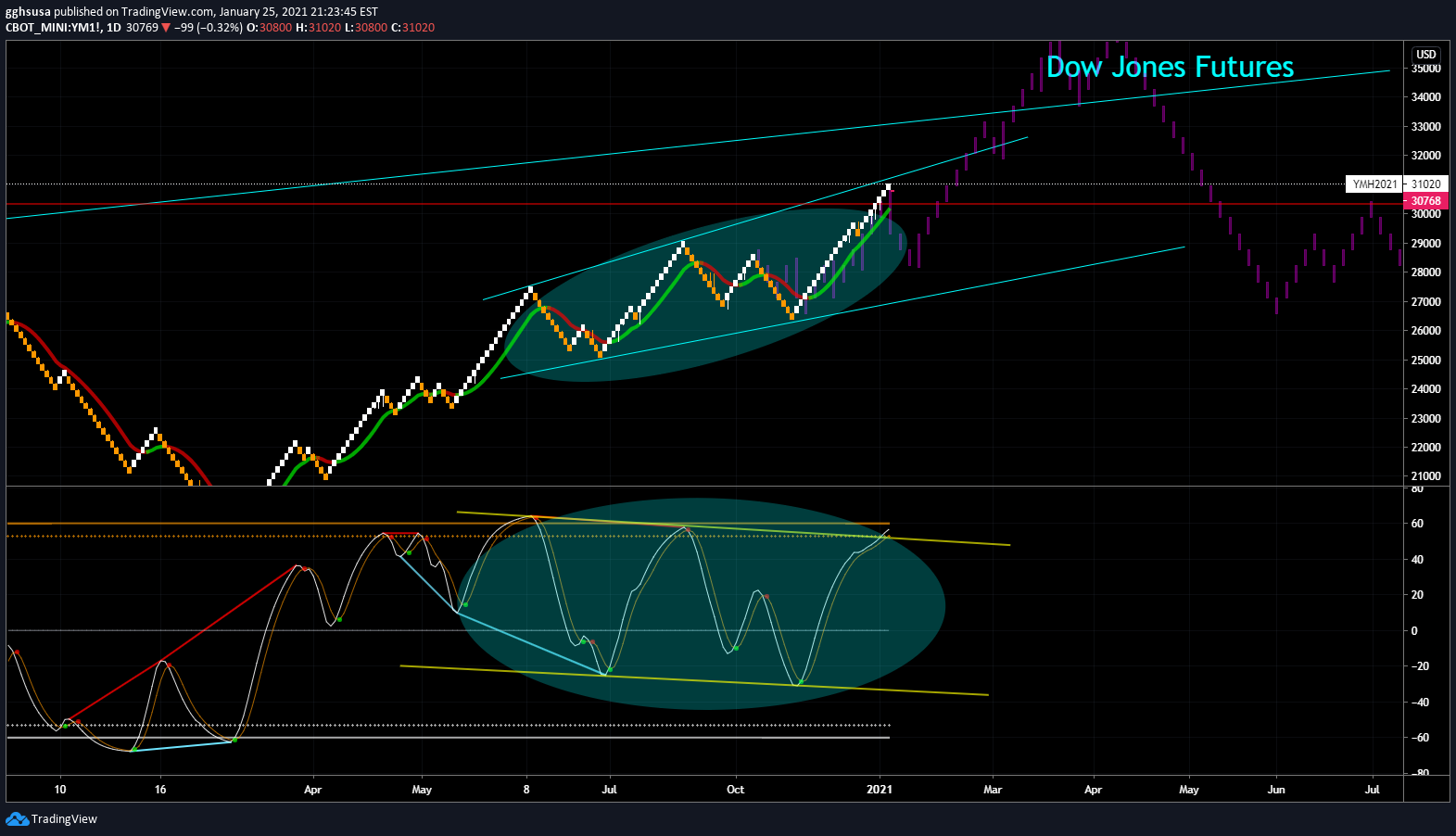The width and height of the screenshot is (1456, 836).
Task: Click the oscillator scale value 60
Action: tap(1417, 524)
